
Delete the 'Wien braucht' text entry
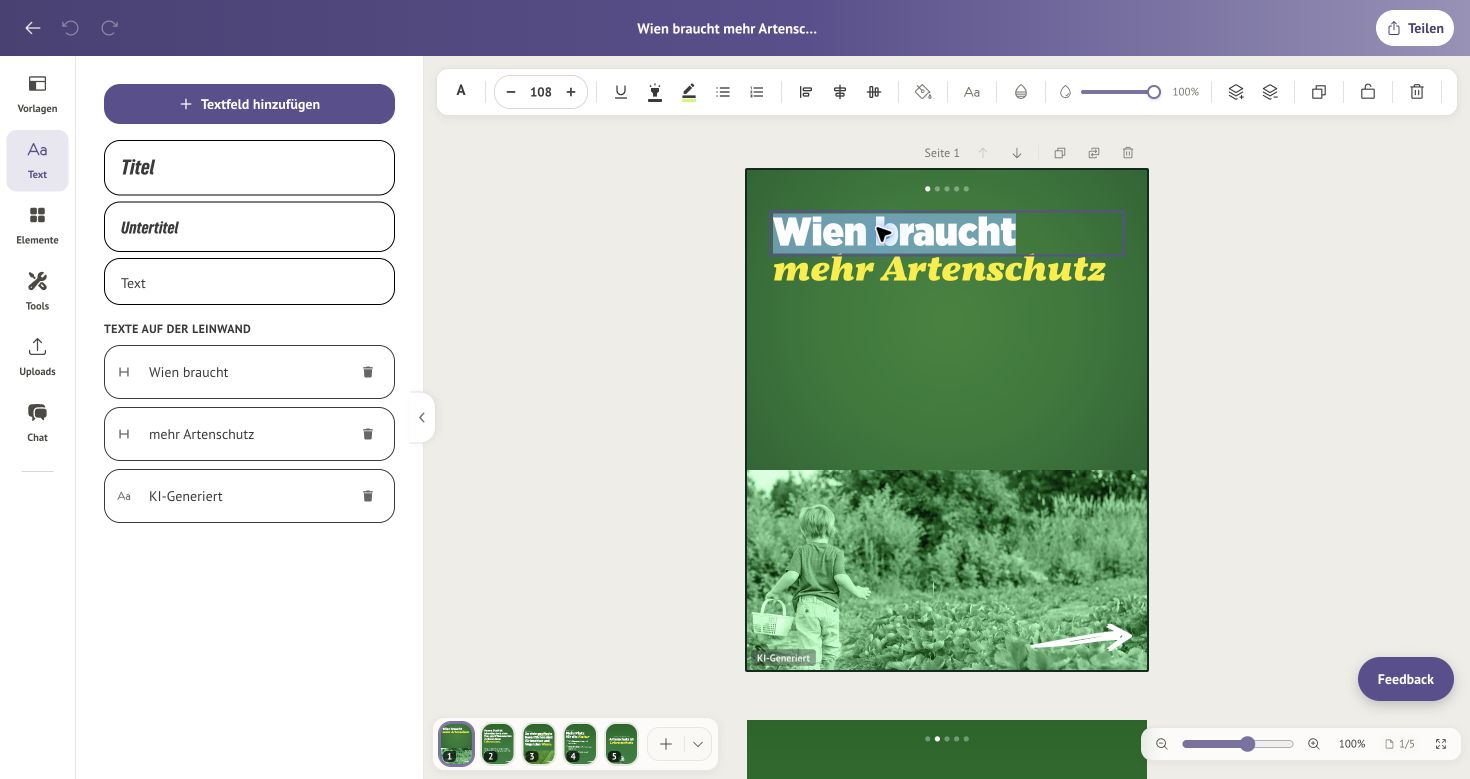[368, 372]
